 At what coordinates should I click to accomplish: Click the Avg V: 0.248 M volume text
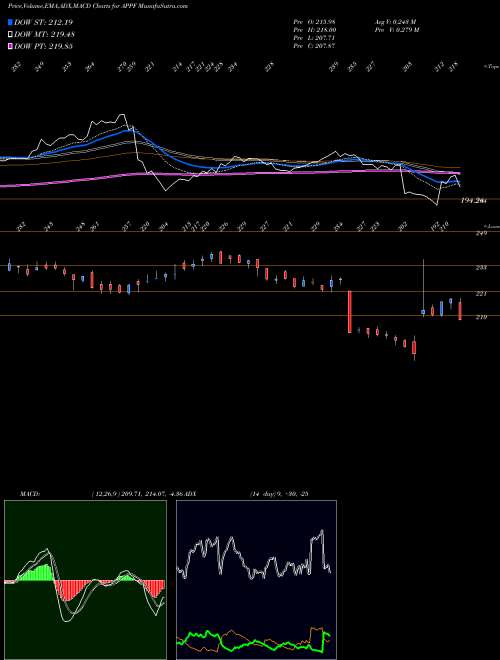click(x=395, y=21)
